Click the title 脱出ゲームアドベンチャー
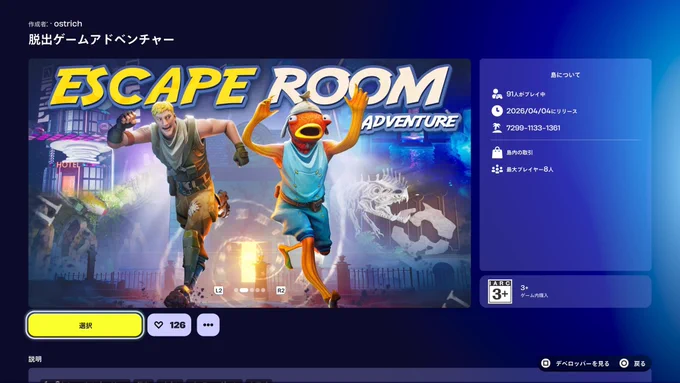680x383 pixels. (x=101, y=39)
